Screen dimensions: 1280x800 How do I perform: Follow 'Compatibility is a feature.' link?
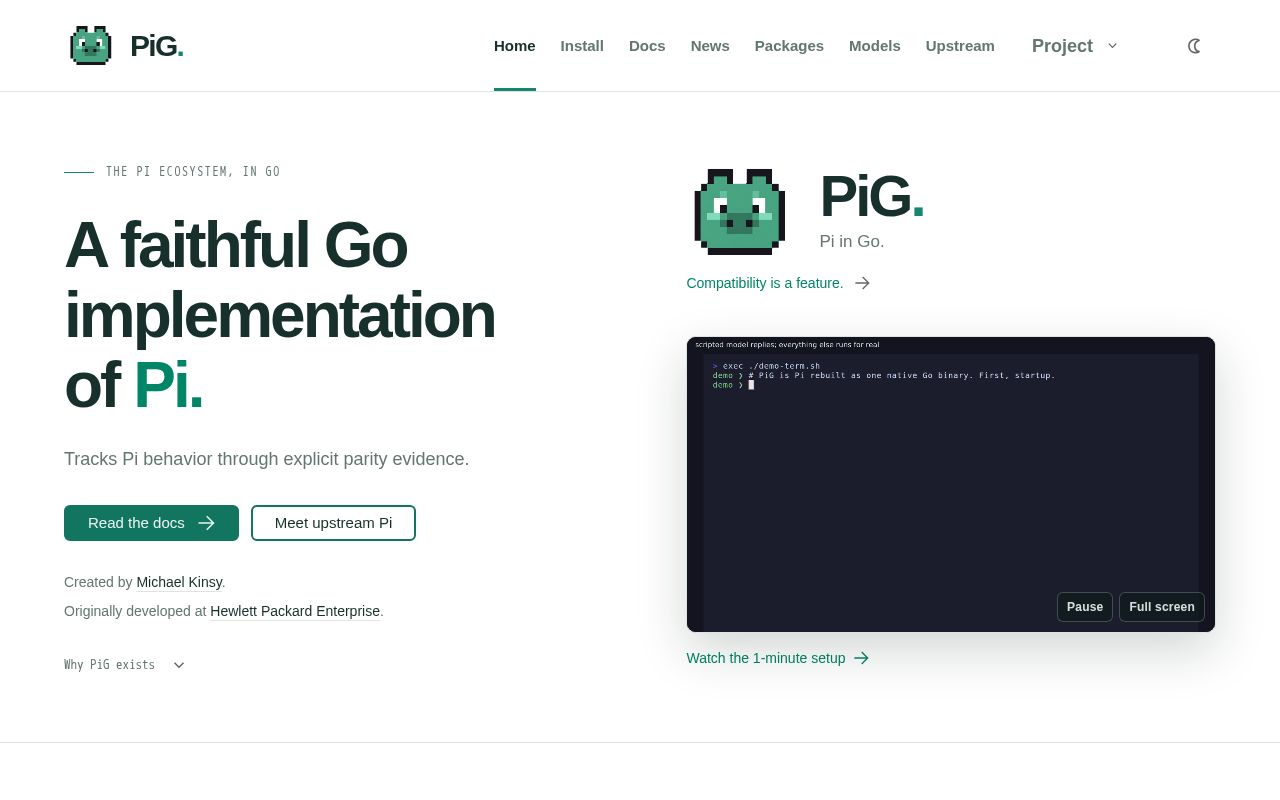pyautogui.click(x=778, y=283)
